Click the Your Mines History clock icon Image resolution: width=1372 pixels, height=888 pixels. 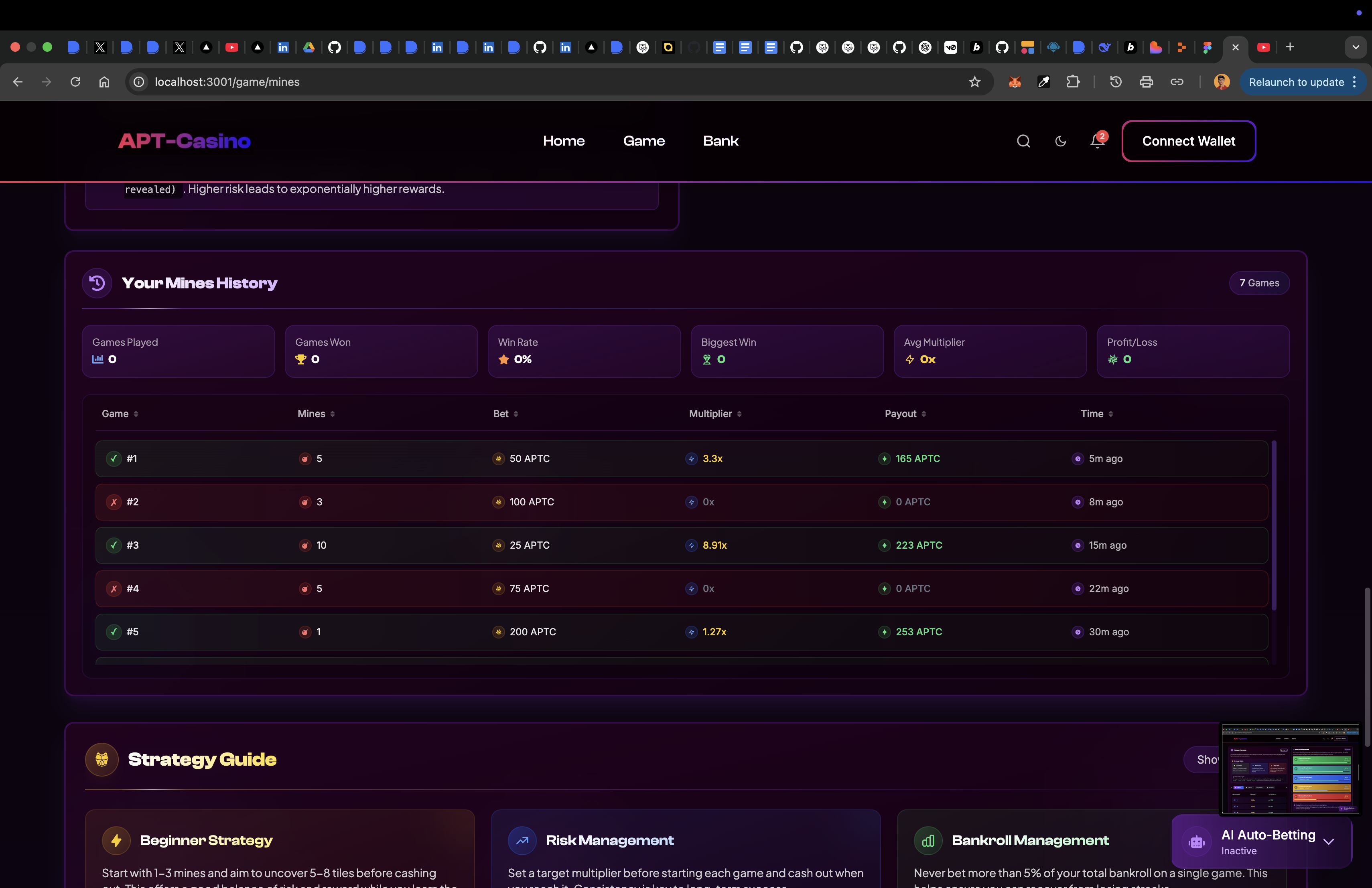click(97, 283)
